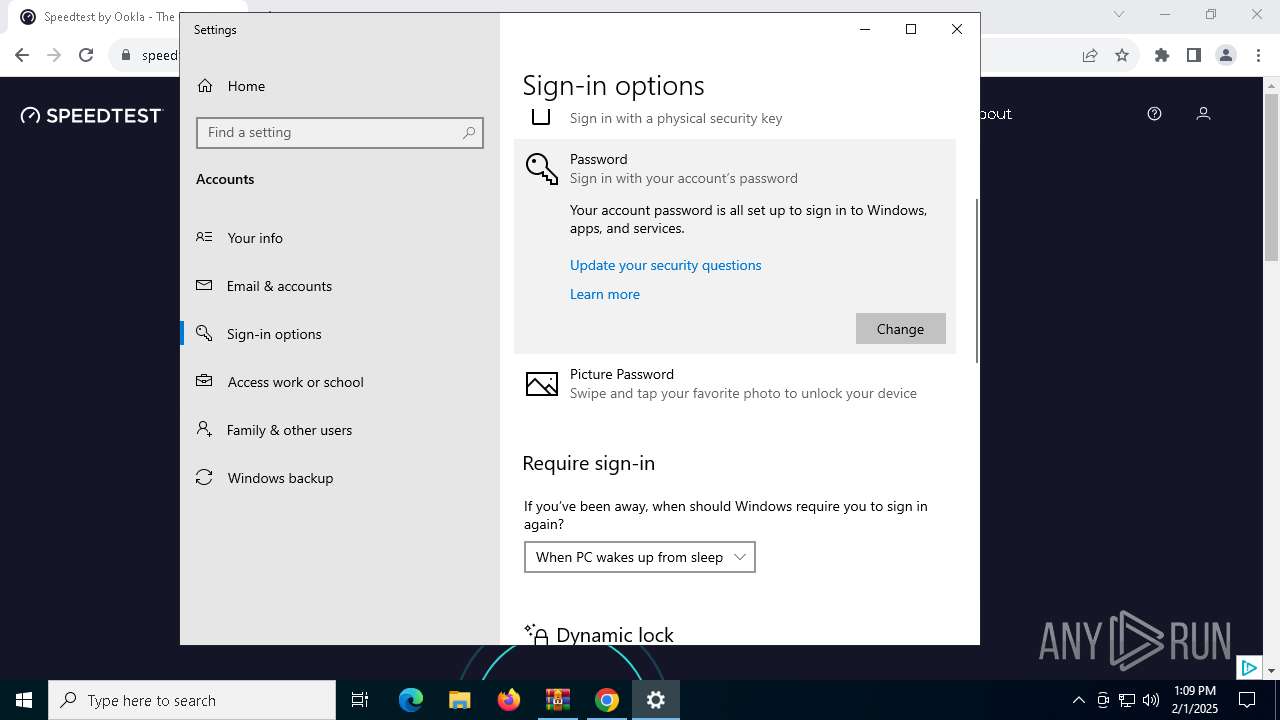This screenshot has width=1280, height=720.
Task: Launch Firefox from taskbar
Action: point(509,700)
